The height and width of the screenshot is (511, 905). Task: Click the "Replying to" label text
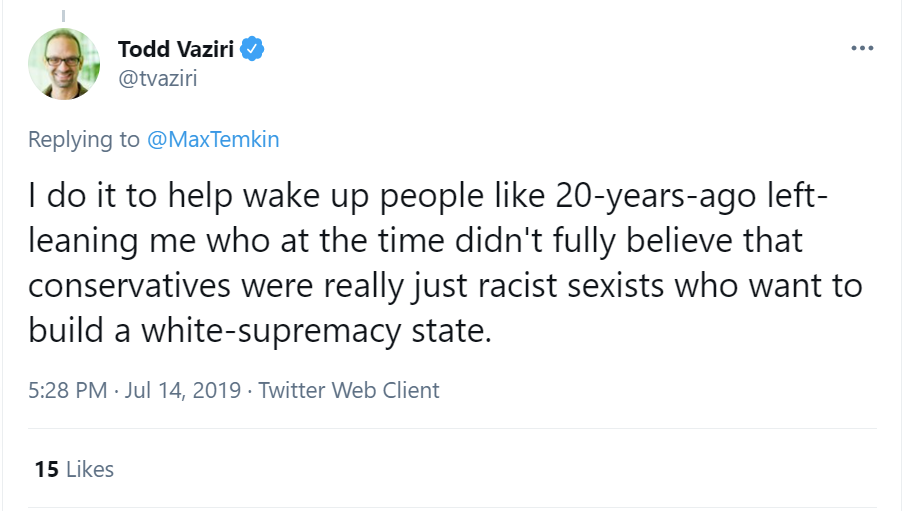pos(84,139)
